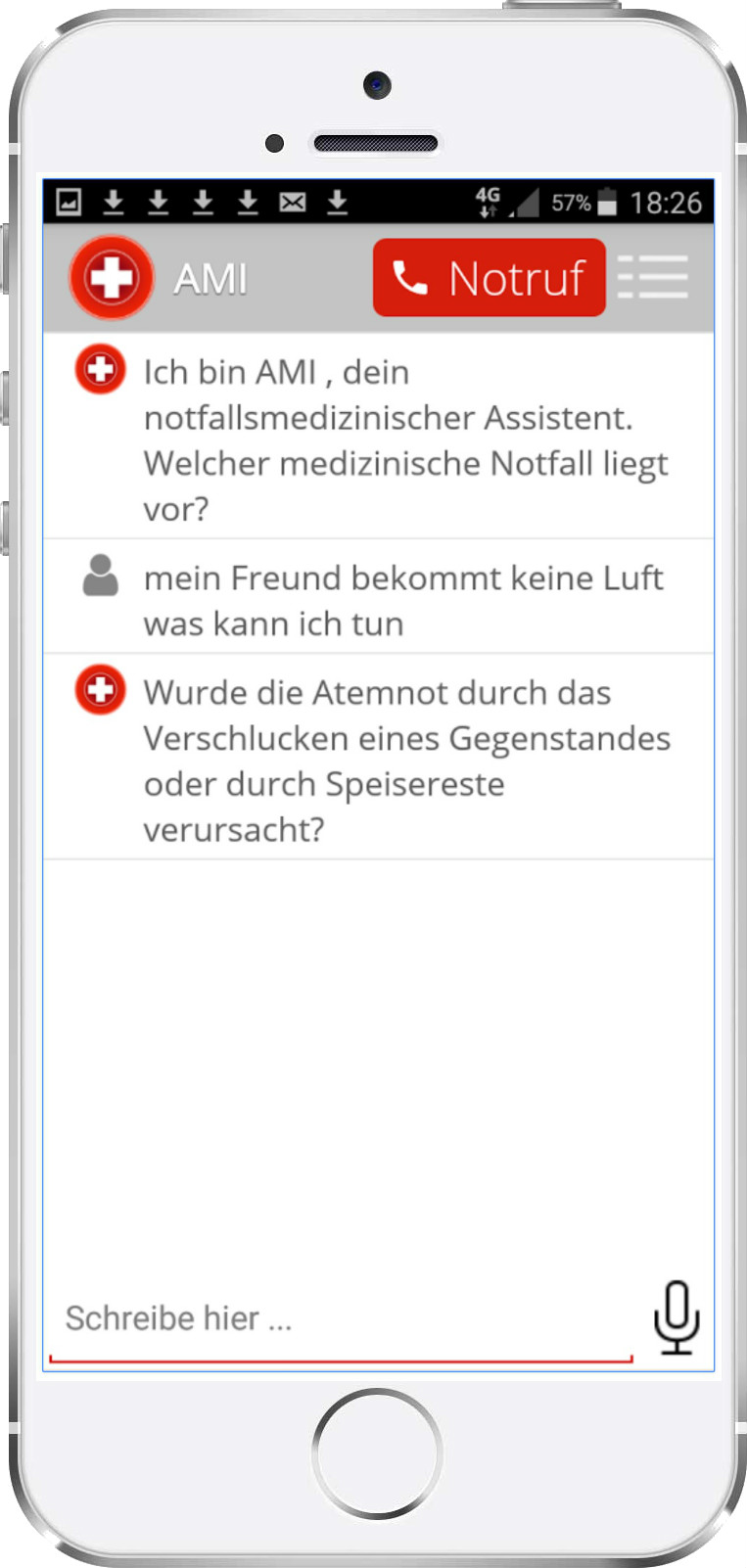The image size is (747, 1568).
Task: Select the 'Wurde die Atemnot' question message
Action: click(x=379, y=758)
